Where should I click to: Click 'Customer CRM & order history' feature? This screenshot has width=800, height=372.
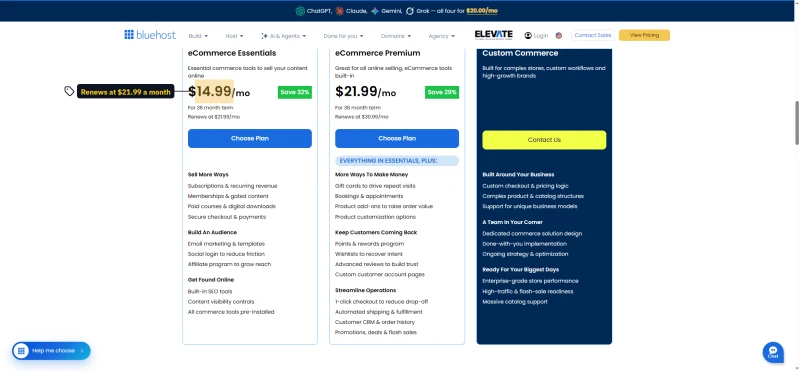375,322
